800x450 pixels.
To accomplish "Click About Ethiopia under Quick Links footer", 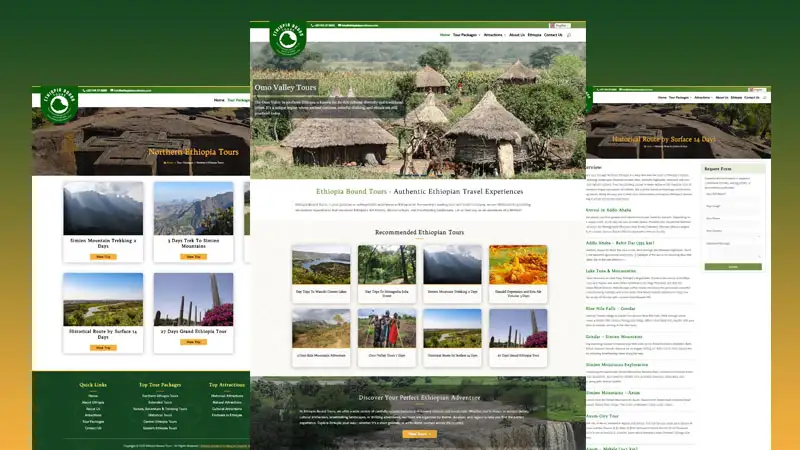I will click(x=93, y=403).
